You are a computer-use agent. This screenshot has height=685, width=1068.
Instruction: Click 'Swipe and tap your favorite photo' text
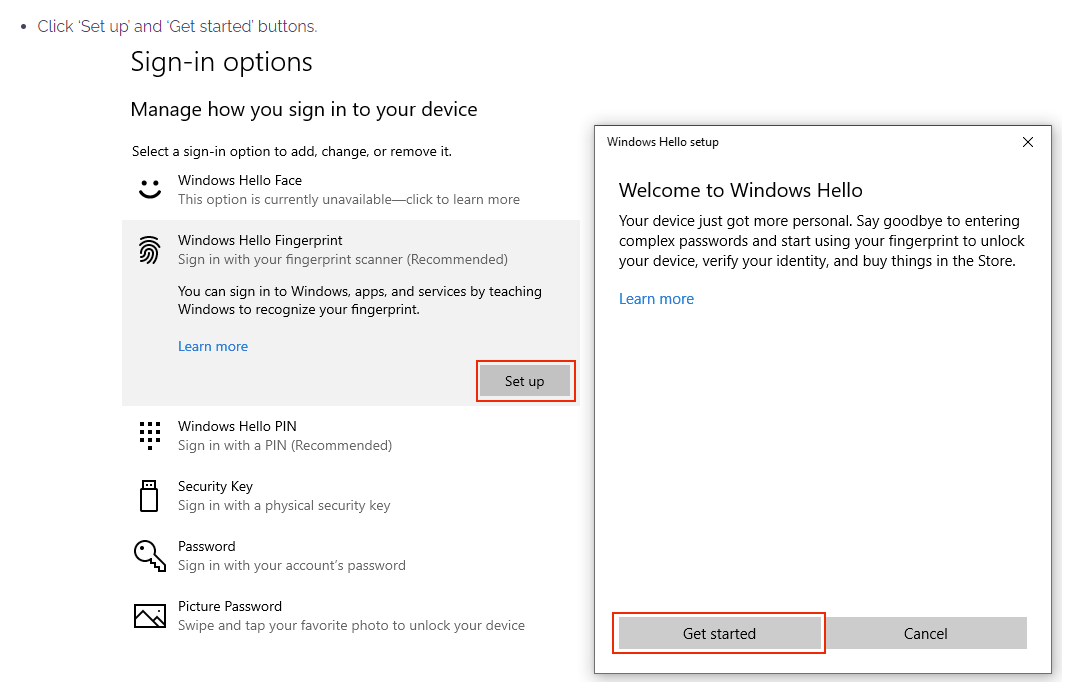click(351, 625)
